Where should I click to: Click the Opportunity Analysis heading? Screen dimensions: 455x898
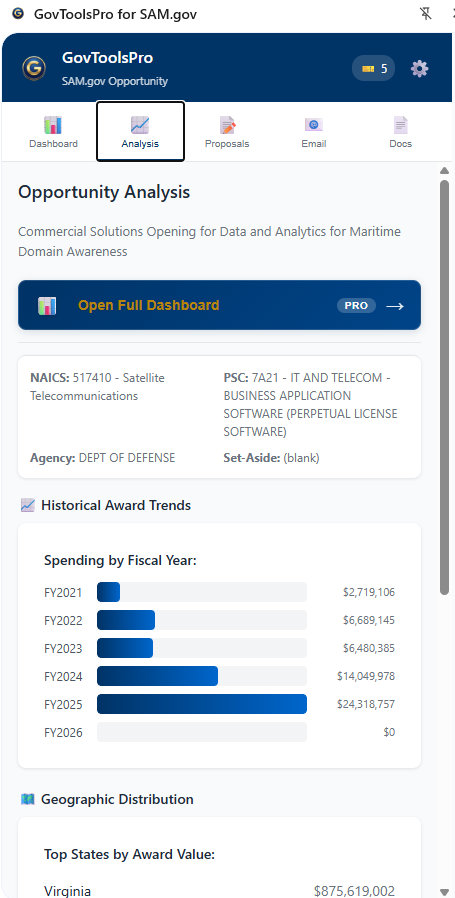pos(104,192)
